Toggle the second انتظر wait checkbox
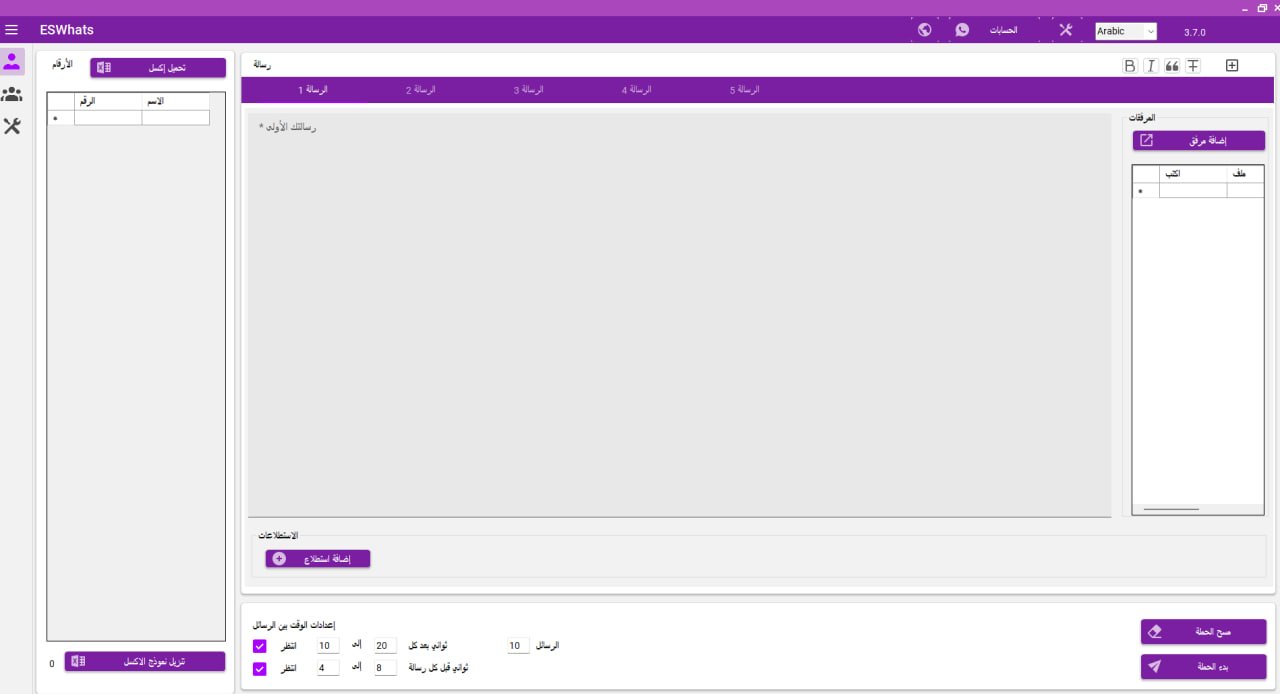This screenshot has width=1280, height=694. tap(260, 669)
